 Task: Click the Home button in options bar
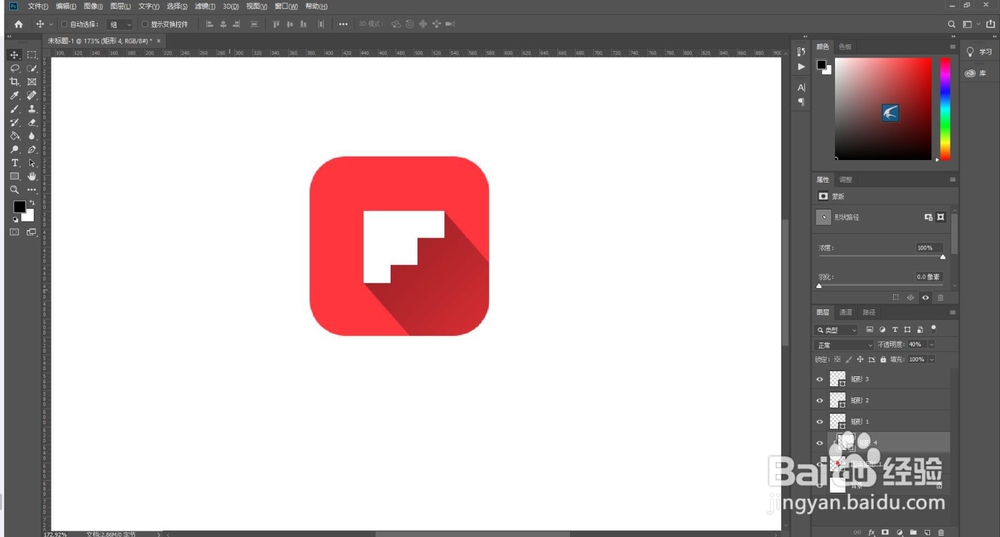pyautogui.click(x=18, y=24)
